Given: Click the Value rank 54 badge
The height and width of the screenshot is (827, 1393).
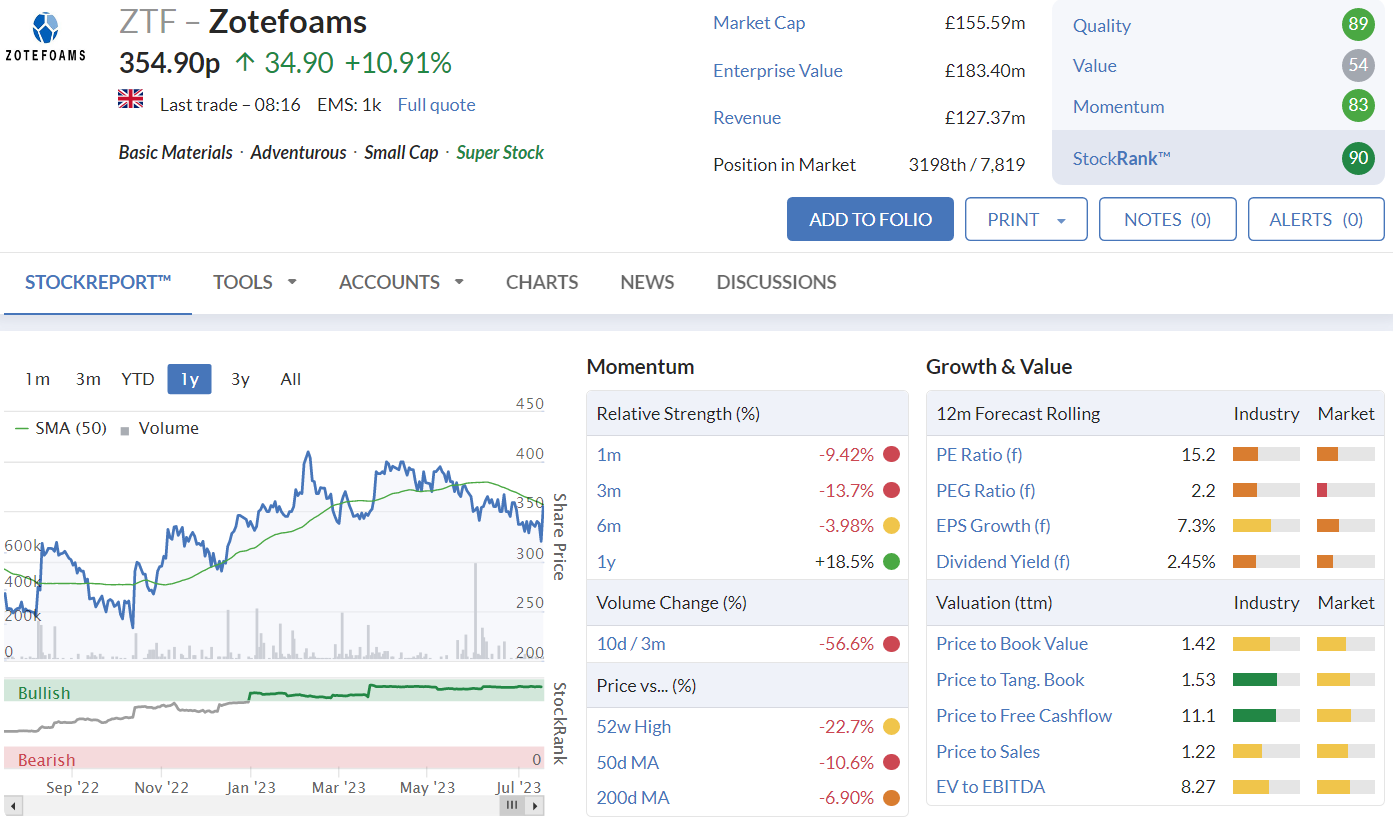Looking at the screenshot, I should [x=1358, y=66].
